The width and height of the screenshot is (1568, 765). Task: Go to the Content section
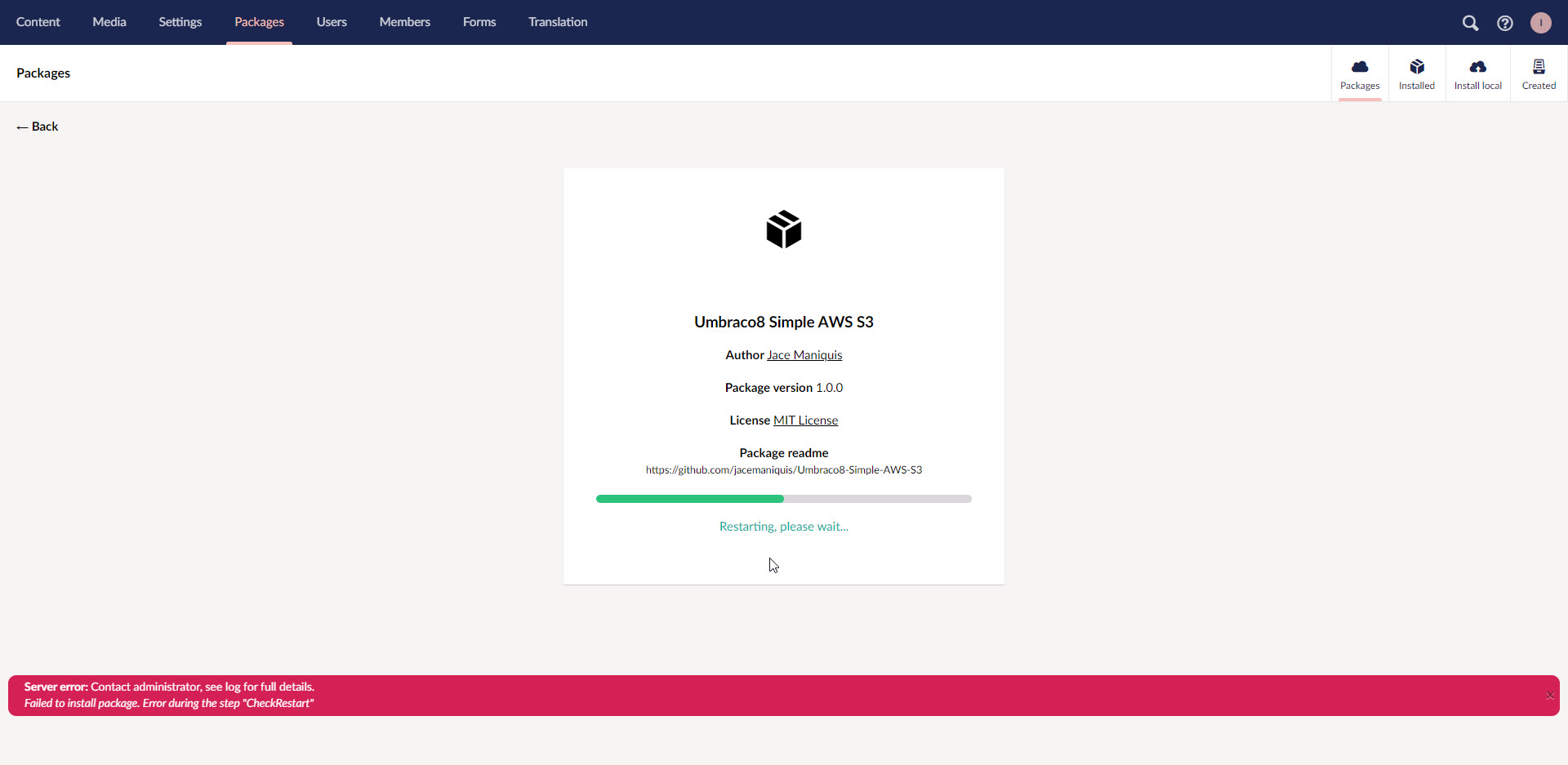38,22
